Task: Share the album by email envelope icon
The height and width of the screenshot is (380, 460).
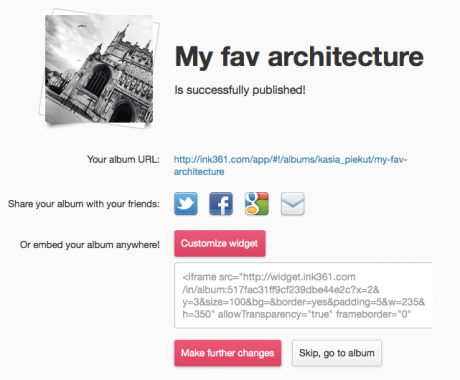Action: click(x=293, y=203)
